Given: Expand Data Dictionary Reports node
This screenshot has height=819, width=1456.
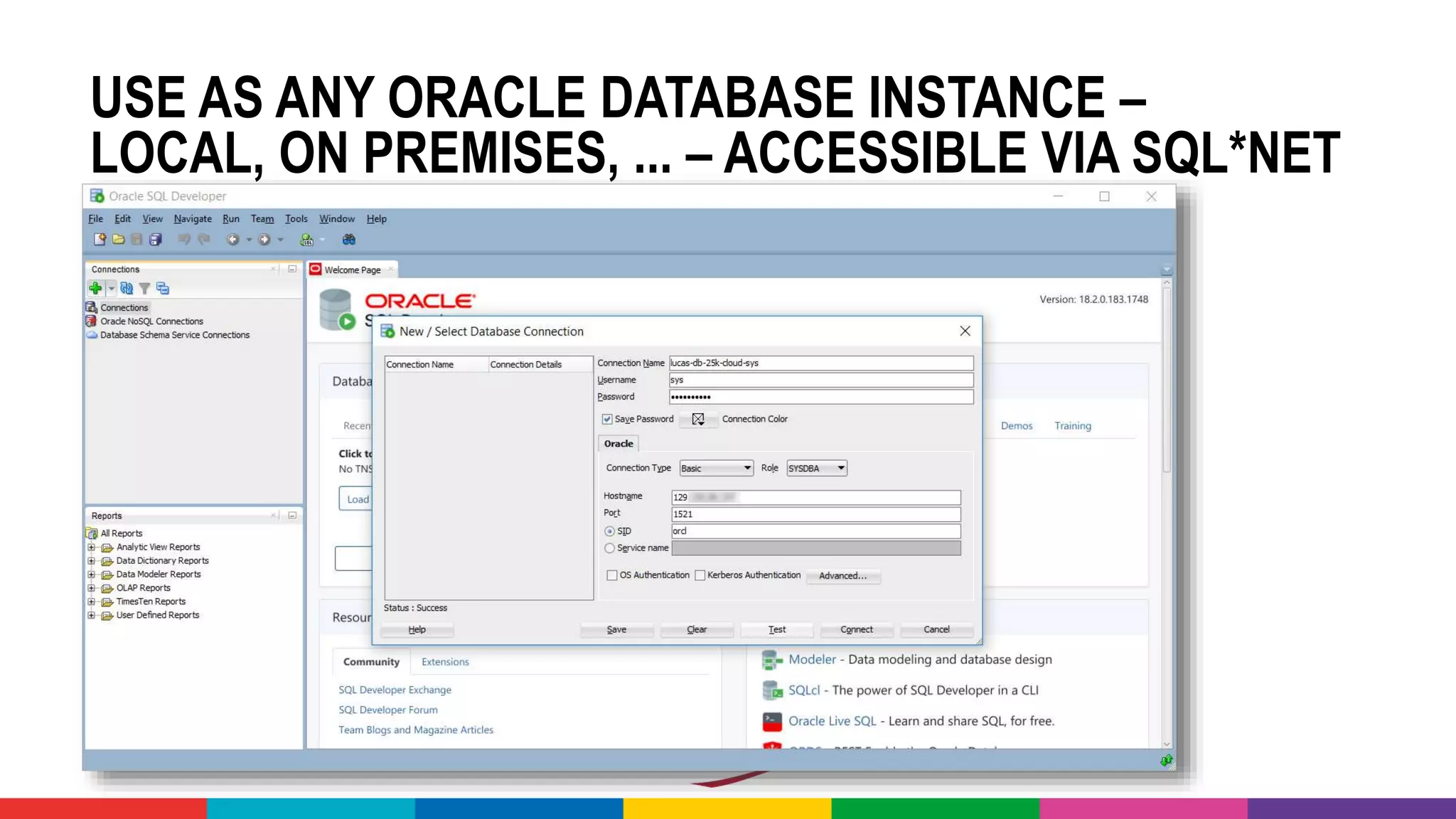Looking at the screenshot, I should tap(91, 561).
